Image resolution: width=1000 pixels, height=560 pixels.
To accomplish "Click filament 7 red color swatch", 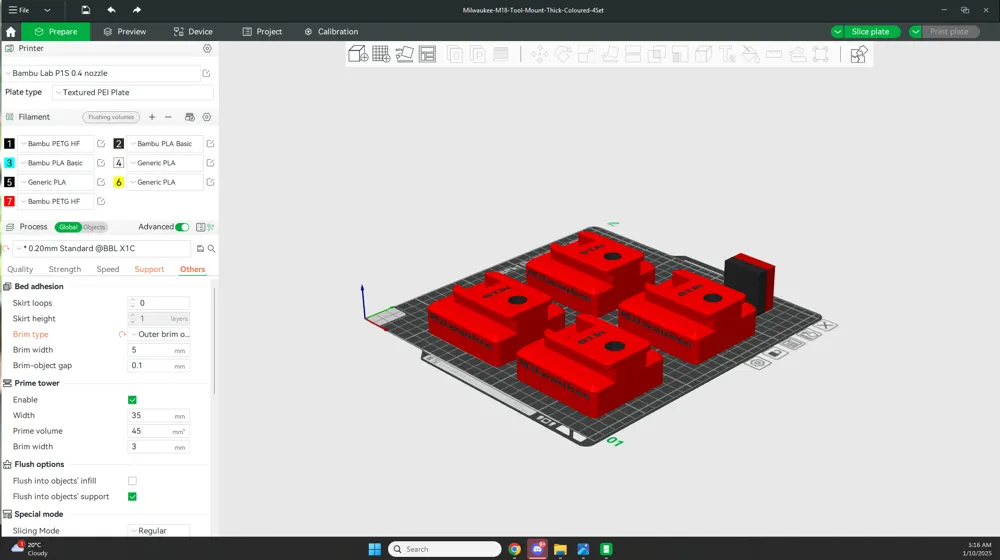I will 10,201.
